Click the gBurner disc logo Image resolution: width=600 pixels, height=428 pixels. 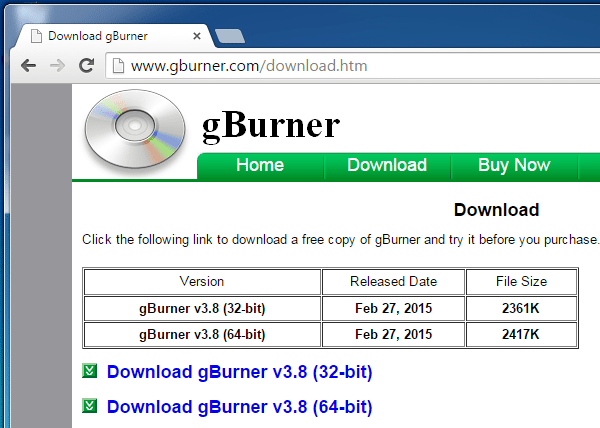pyautogui.click(x=135, y=129)
